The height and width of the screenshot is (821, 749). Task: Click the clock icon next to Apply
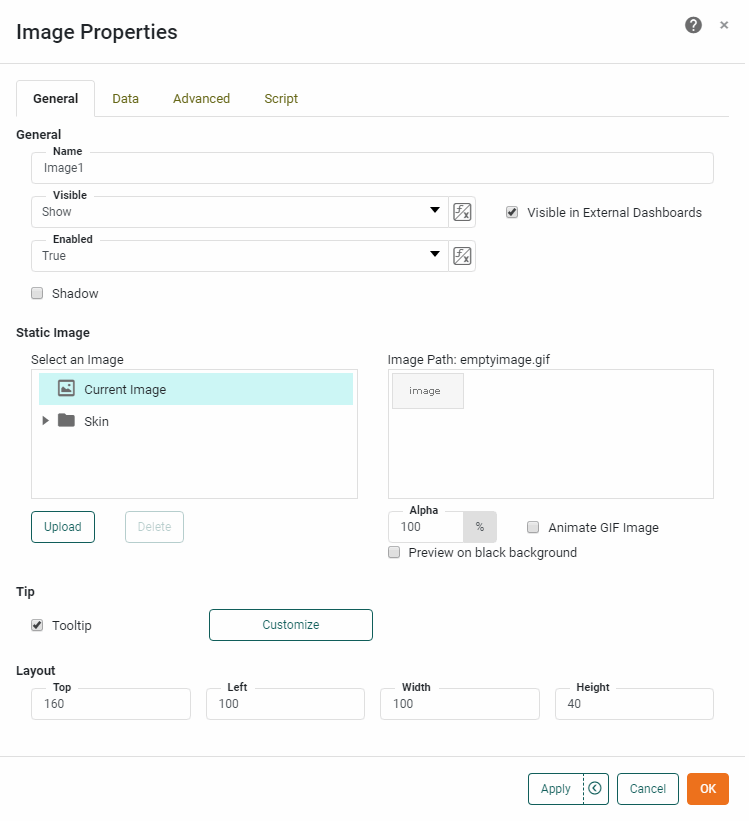(x=597, y=789)
